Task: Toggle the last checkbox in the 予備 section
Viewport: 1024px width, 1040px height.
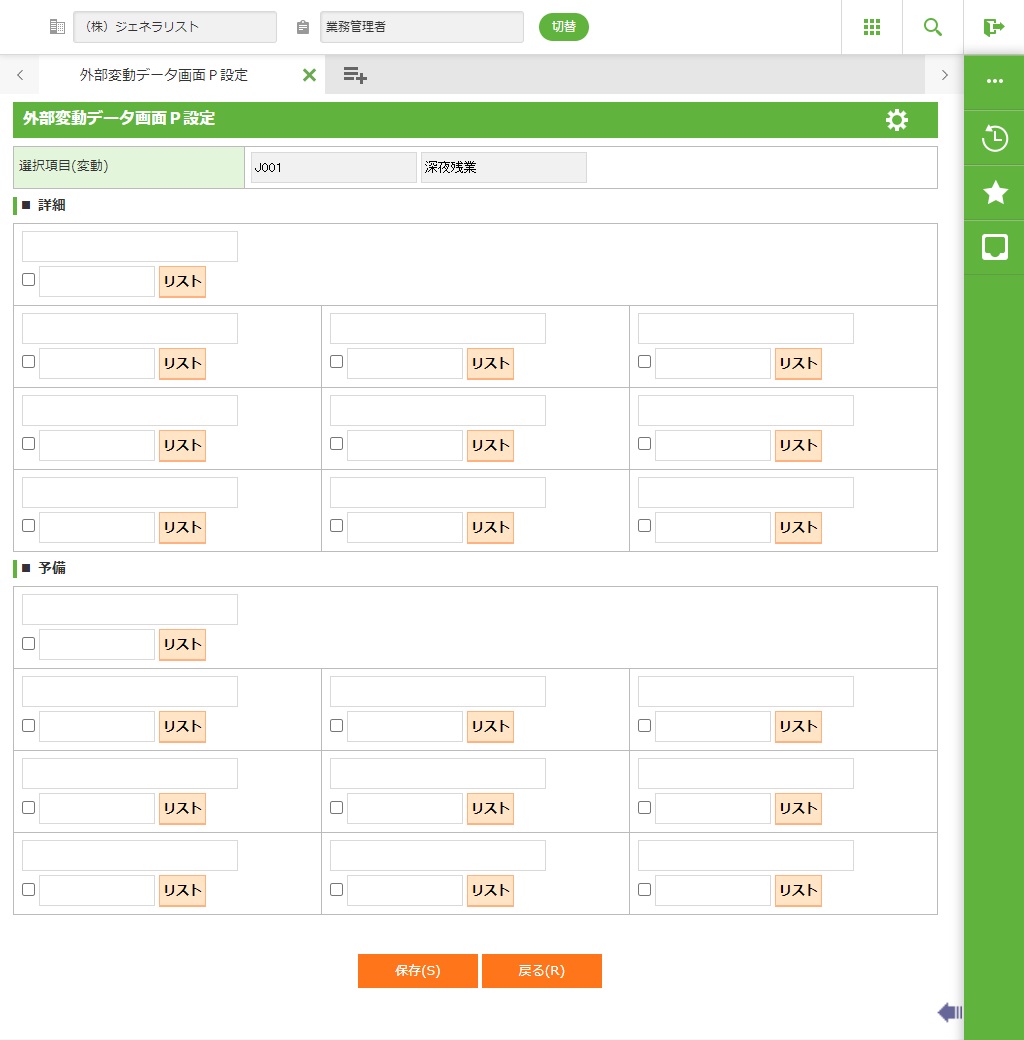Action: tap(644, 889)
